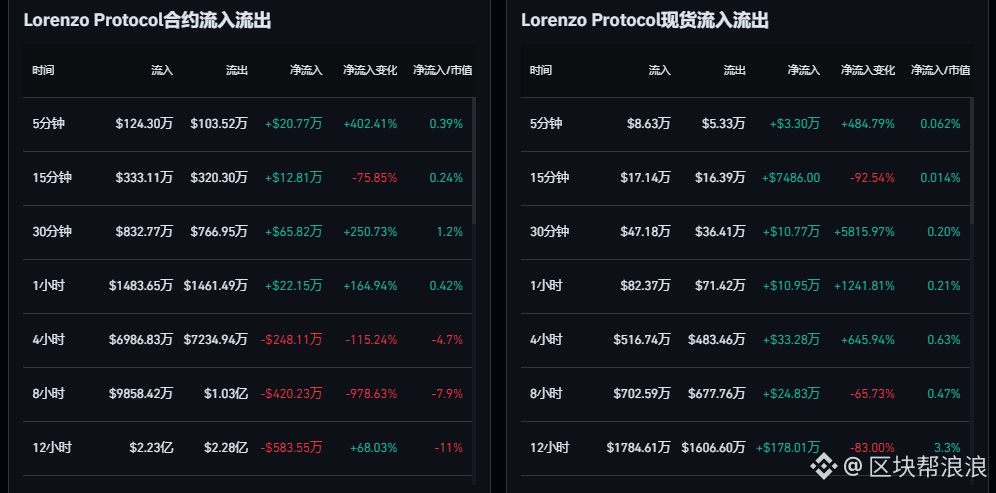This screenshot has height=493, width=996.
Task: Click the 时间 header in the 现货 table
Action: [541, 70]
